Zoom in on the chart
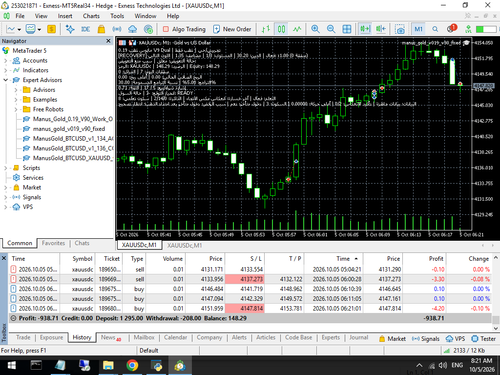The image size is (500, 375). (x=315, y=29)
